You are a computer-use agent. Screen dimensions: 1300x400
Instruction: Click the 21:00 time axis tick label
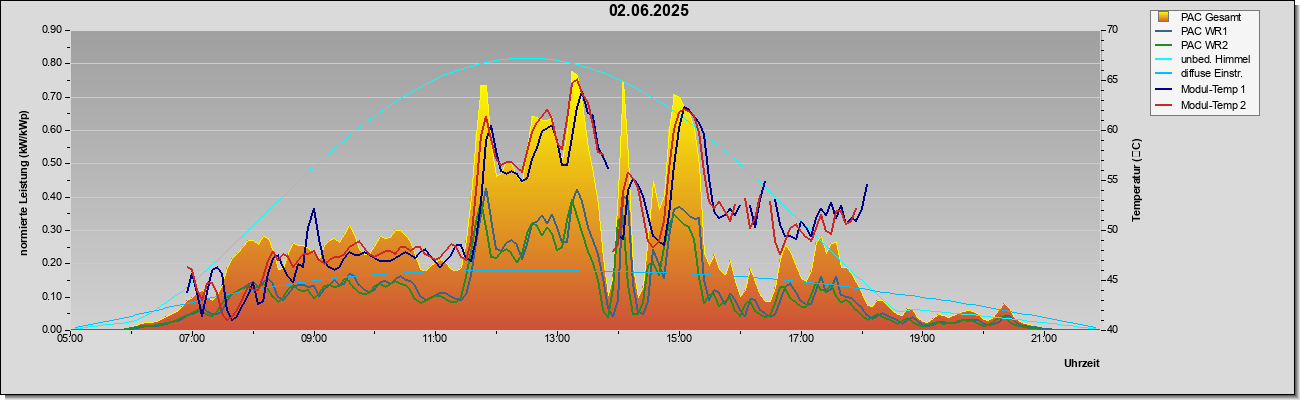pyautogui.click(x=1044, y=338)
